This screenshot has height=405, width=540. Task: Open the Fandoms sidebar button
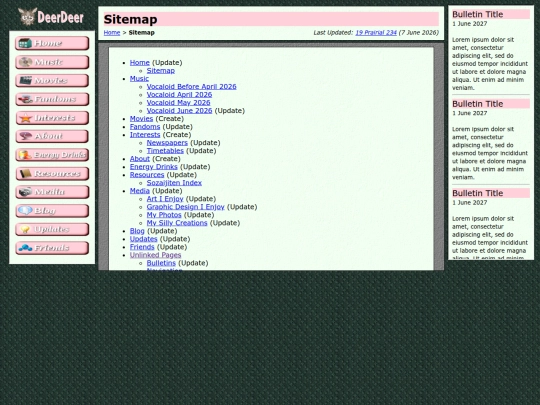(x=52, y=99)
